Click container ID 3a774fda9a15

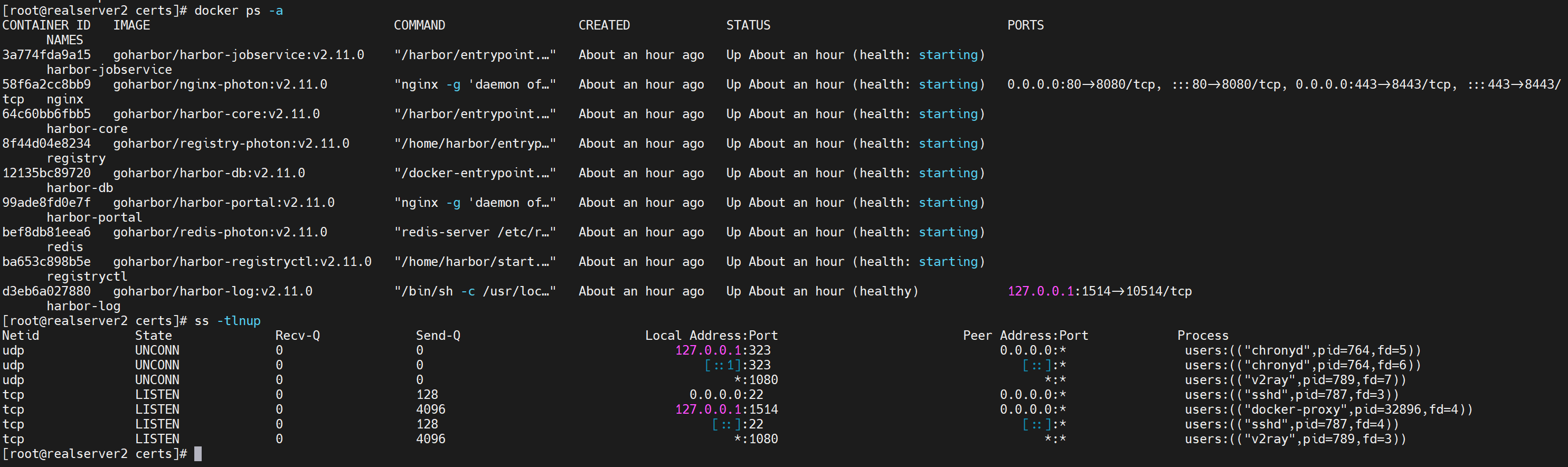coord(46,55)
